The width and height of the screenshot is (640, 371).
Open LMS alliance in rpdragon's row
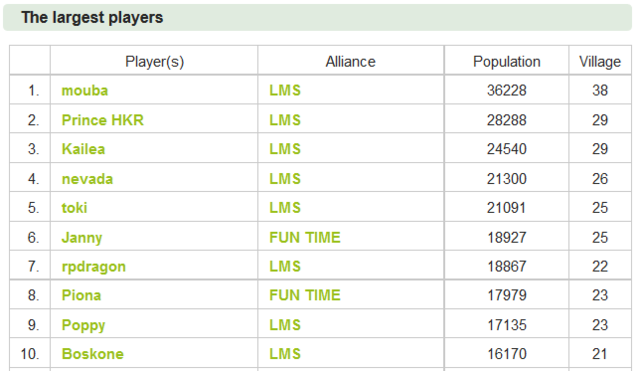click(x=285, y=267)
